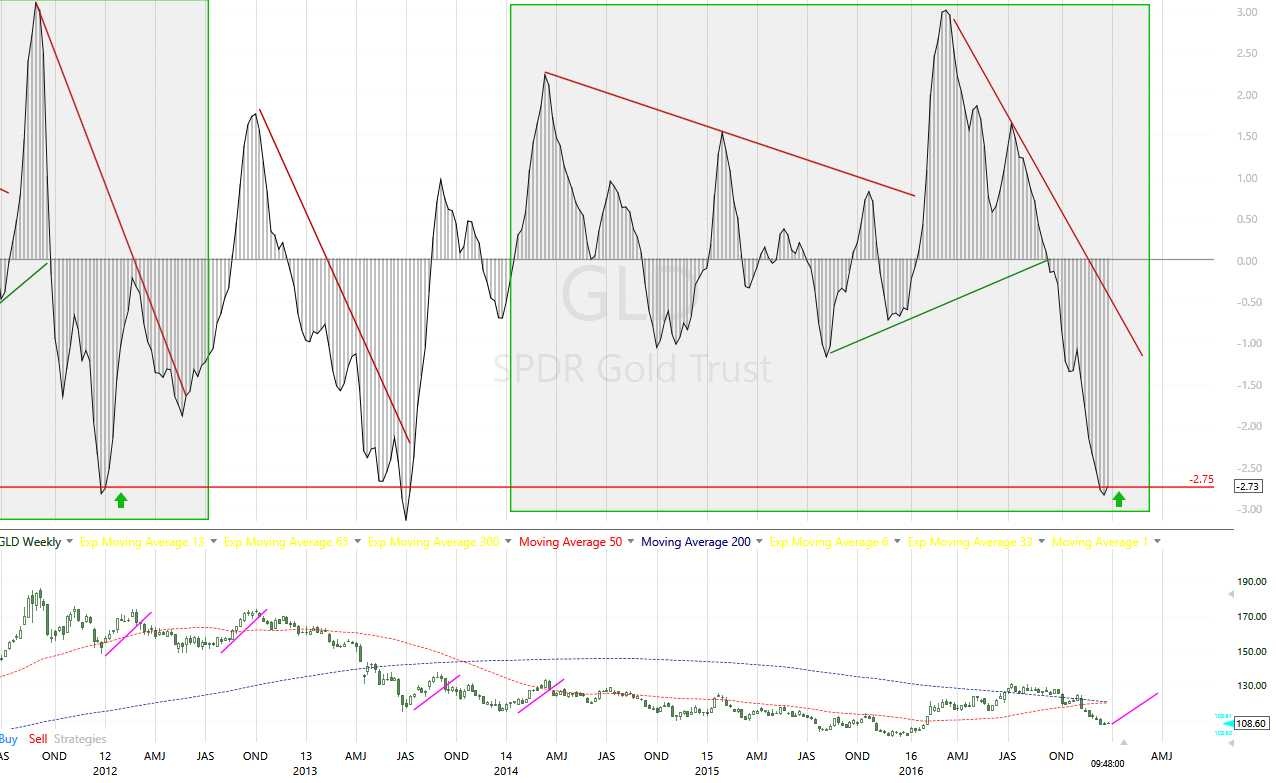Click the bottom gray price-scale arrow

click(x=1229, y=746)
